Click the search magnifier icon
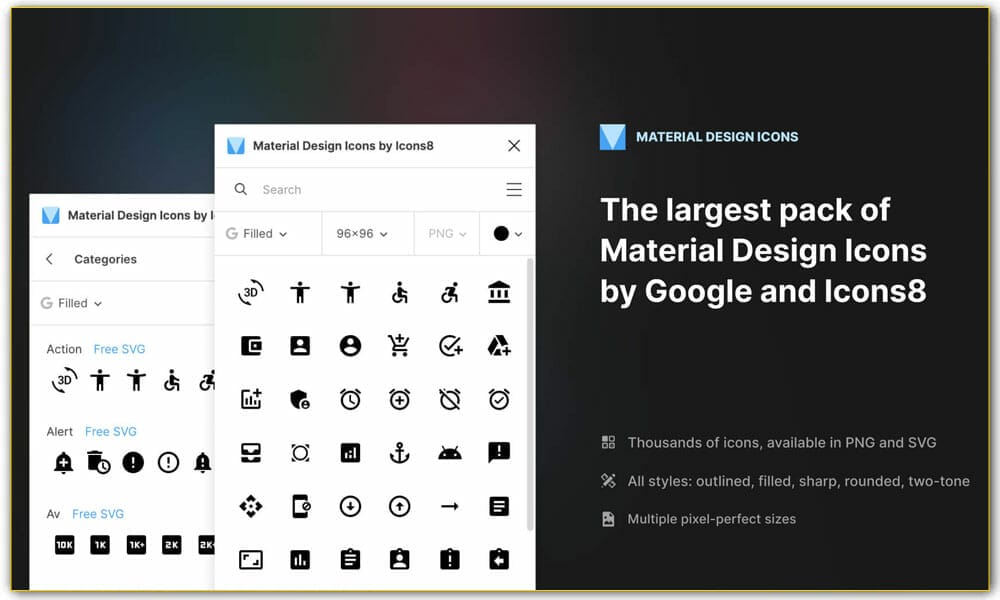 point(240,189)
